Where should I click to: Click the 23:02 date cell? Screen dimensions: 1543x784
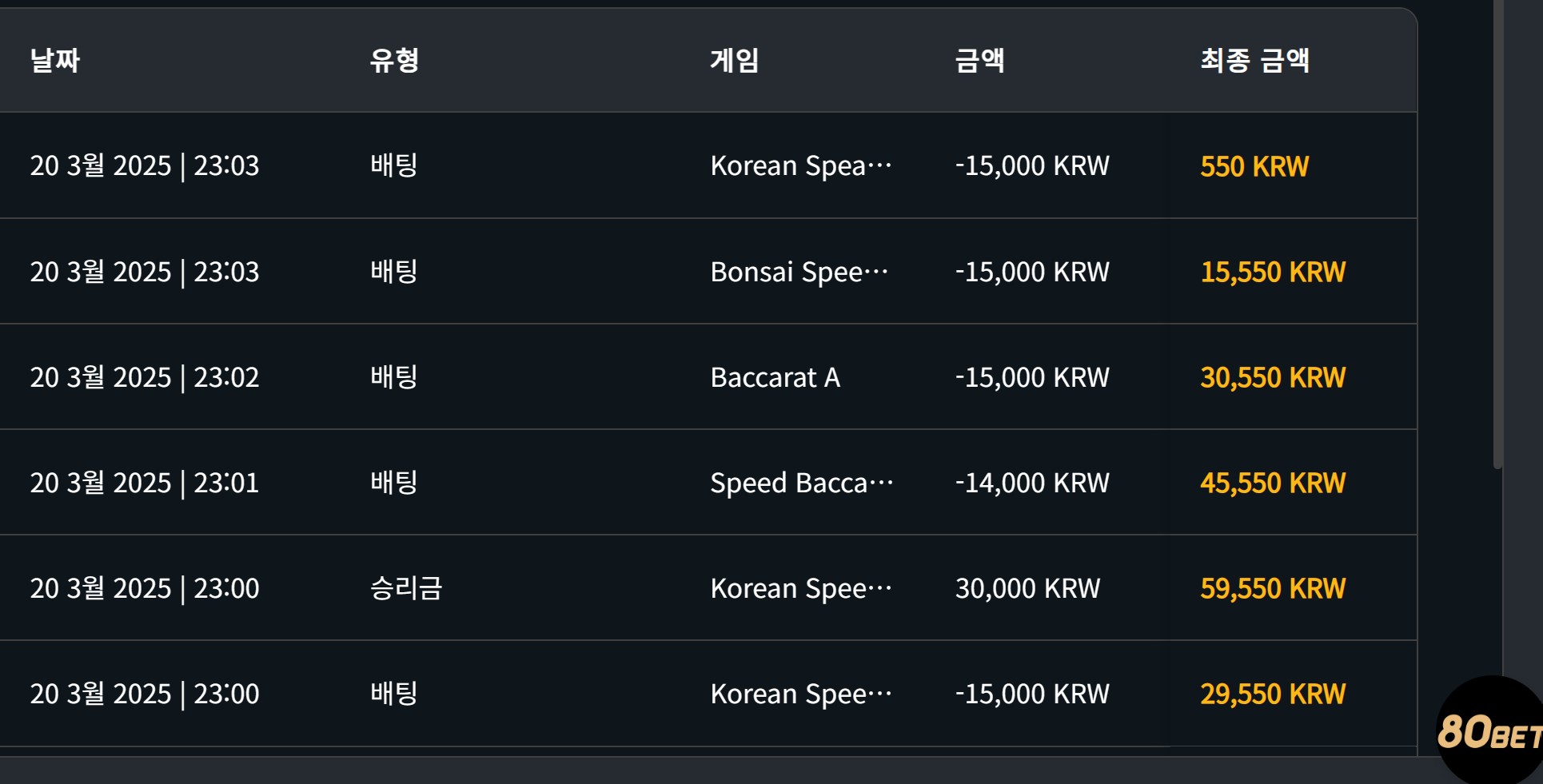(145, 377)
